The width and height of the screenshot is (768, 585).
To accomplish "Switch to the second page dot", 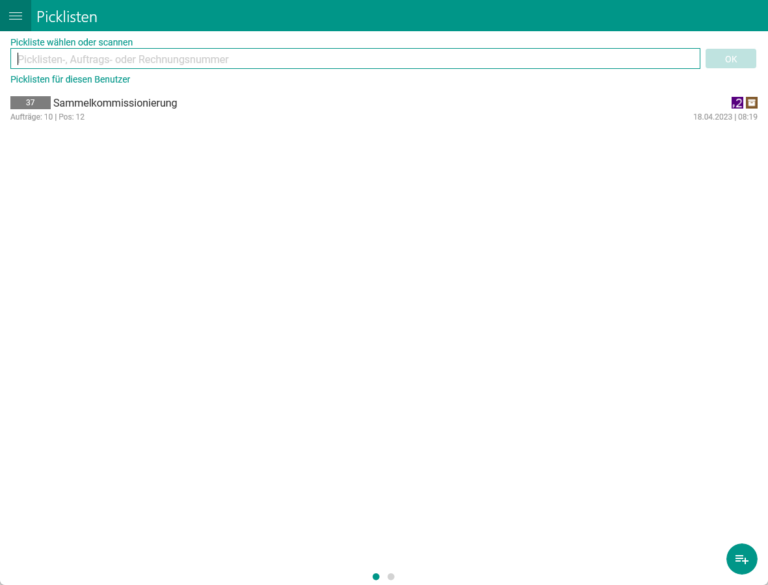I will [391, 576].
